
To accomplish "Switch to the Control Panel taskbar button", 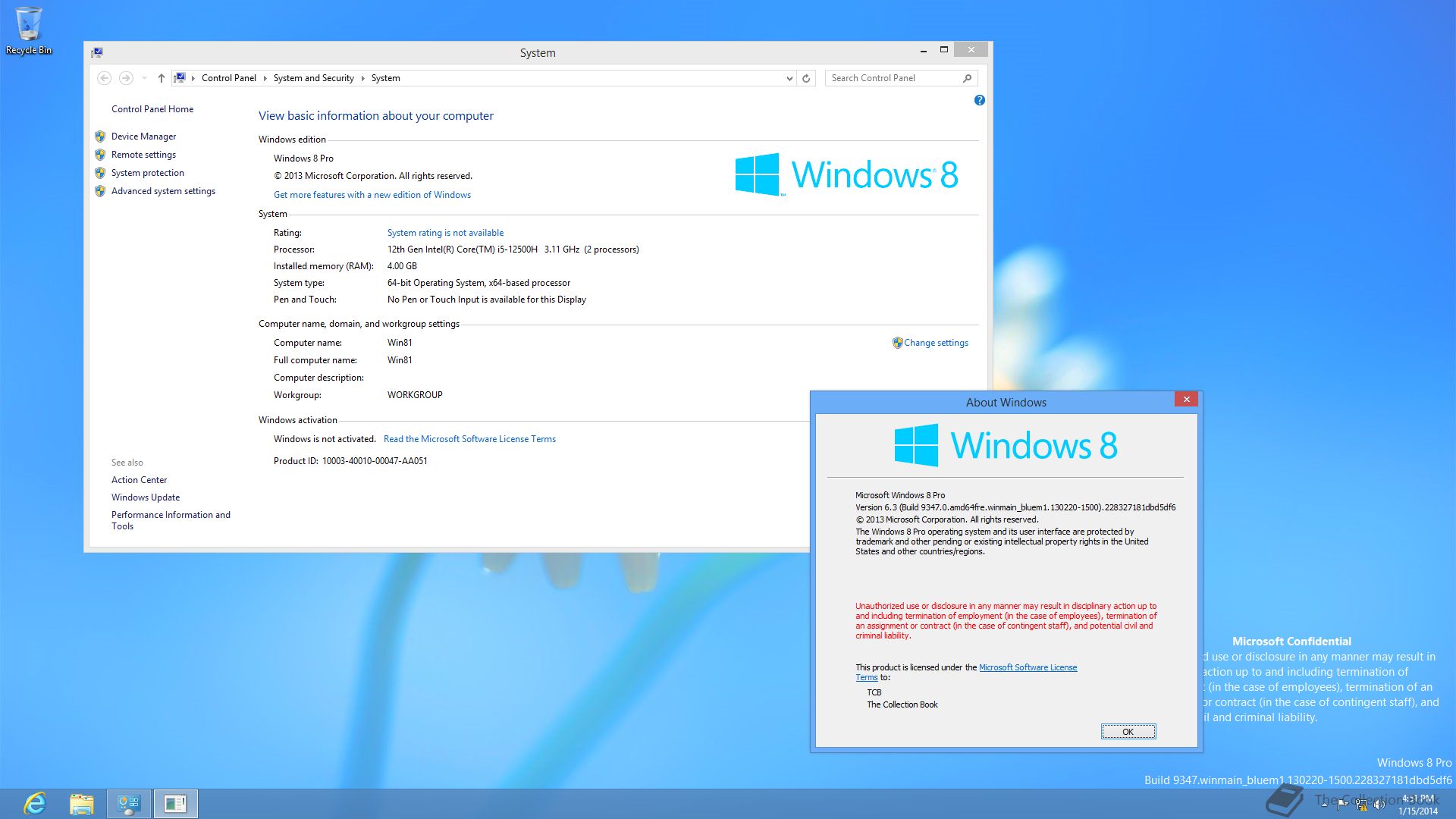I will tap(128, 804).
